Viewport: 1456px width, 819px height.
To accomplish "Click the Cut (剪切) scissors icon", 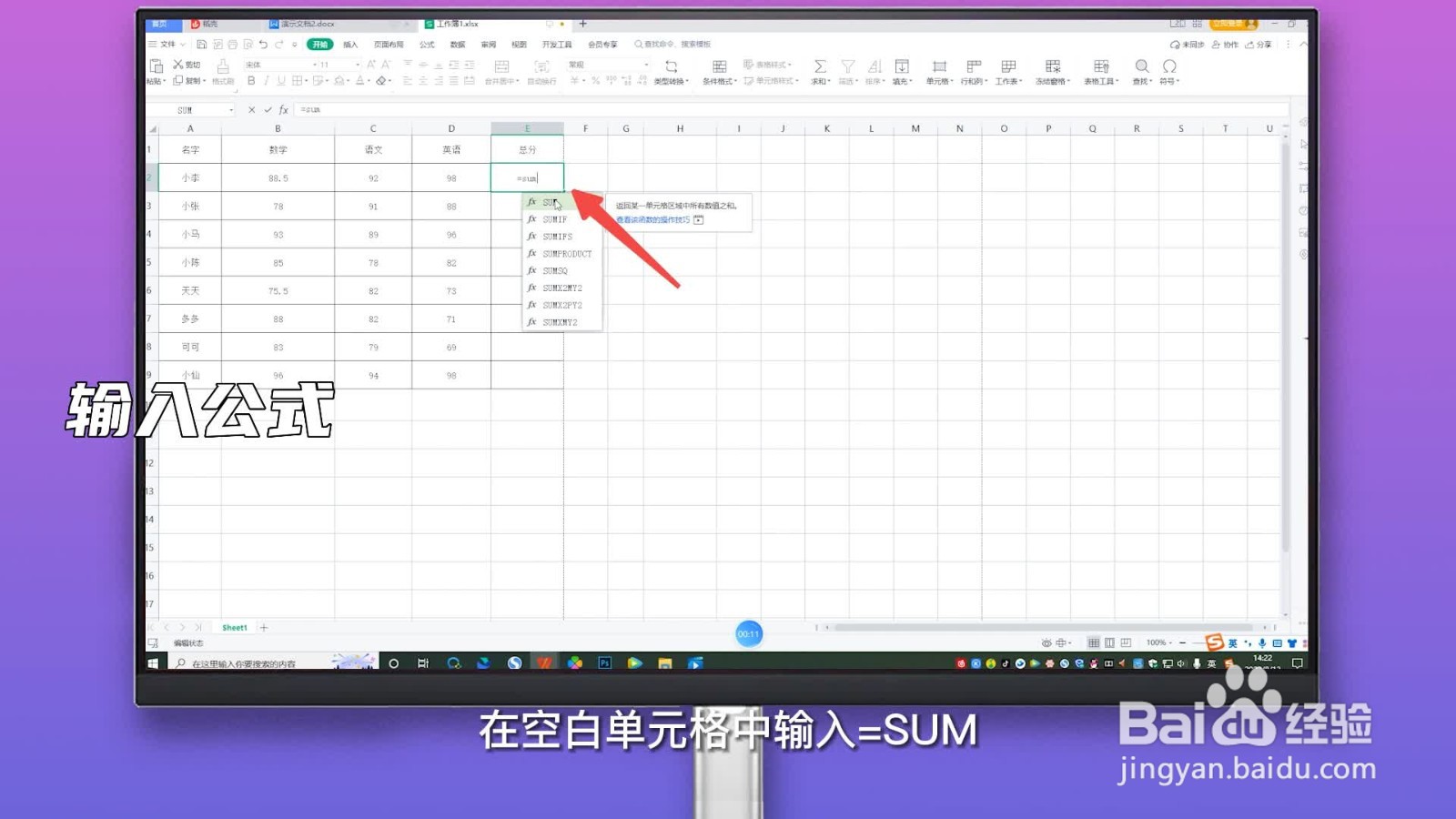I will (x=178, y=65).
